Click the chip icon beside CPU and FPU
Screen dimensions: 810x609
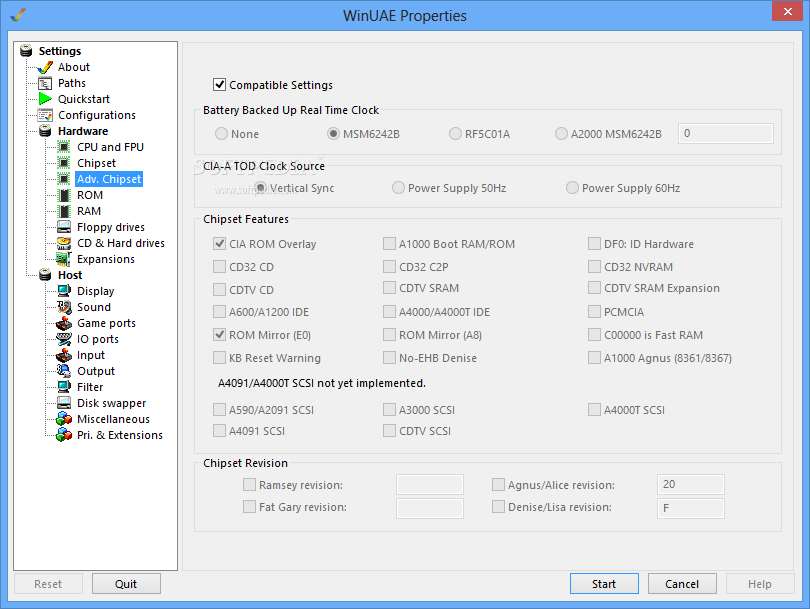click(x=64, y=147)
